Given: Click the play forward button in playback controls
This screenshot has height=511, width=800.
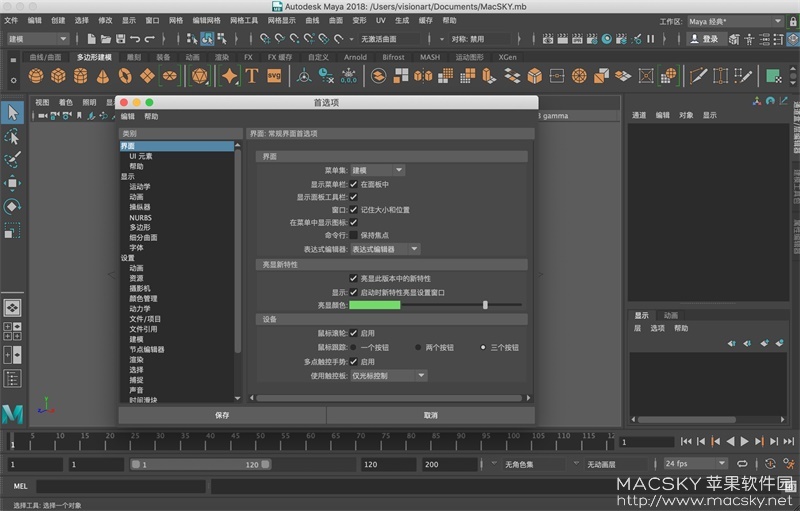Looking at the screenshot, I should pyautogui.click(x=744, y=442).
